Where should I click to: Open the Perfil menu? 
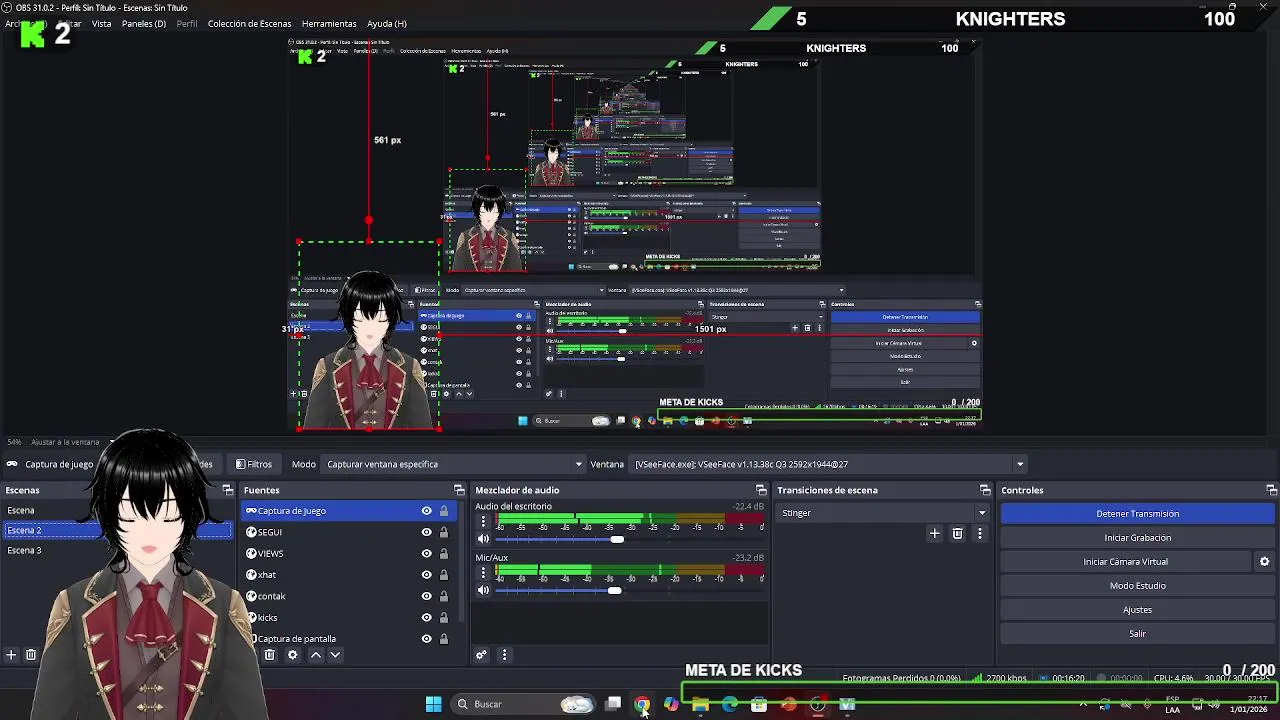[x=186, y=23]
